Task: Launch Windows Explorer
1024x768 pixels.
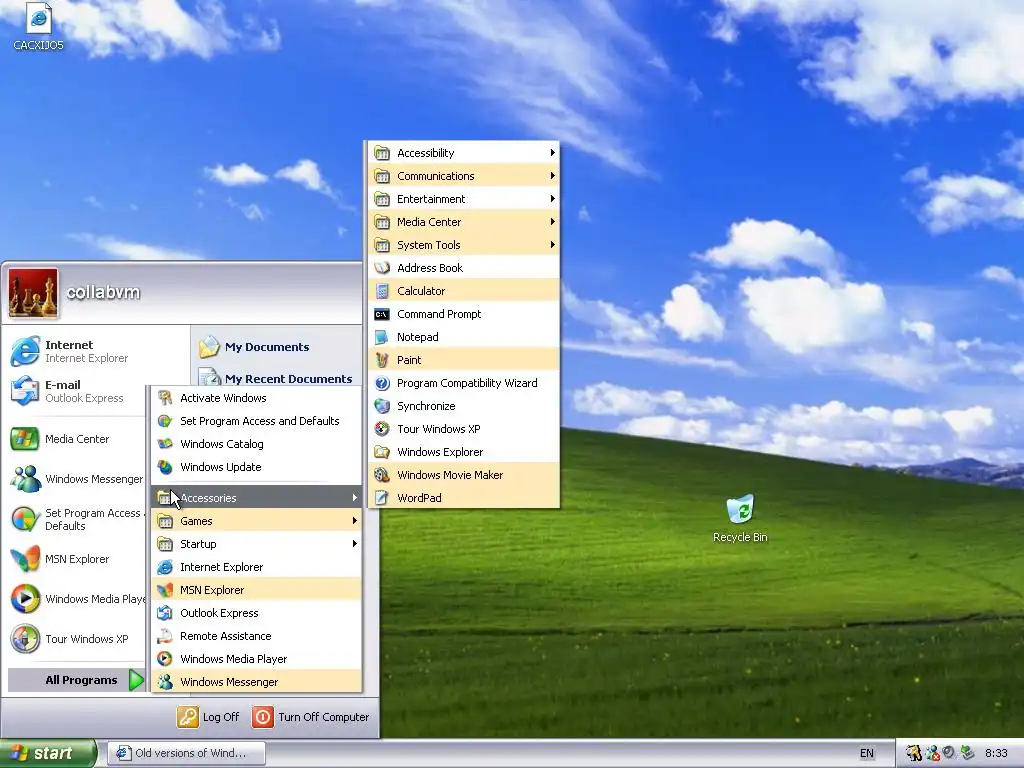Action: point(464,451)
